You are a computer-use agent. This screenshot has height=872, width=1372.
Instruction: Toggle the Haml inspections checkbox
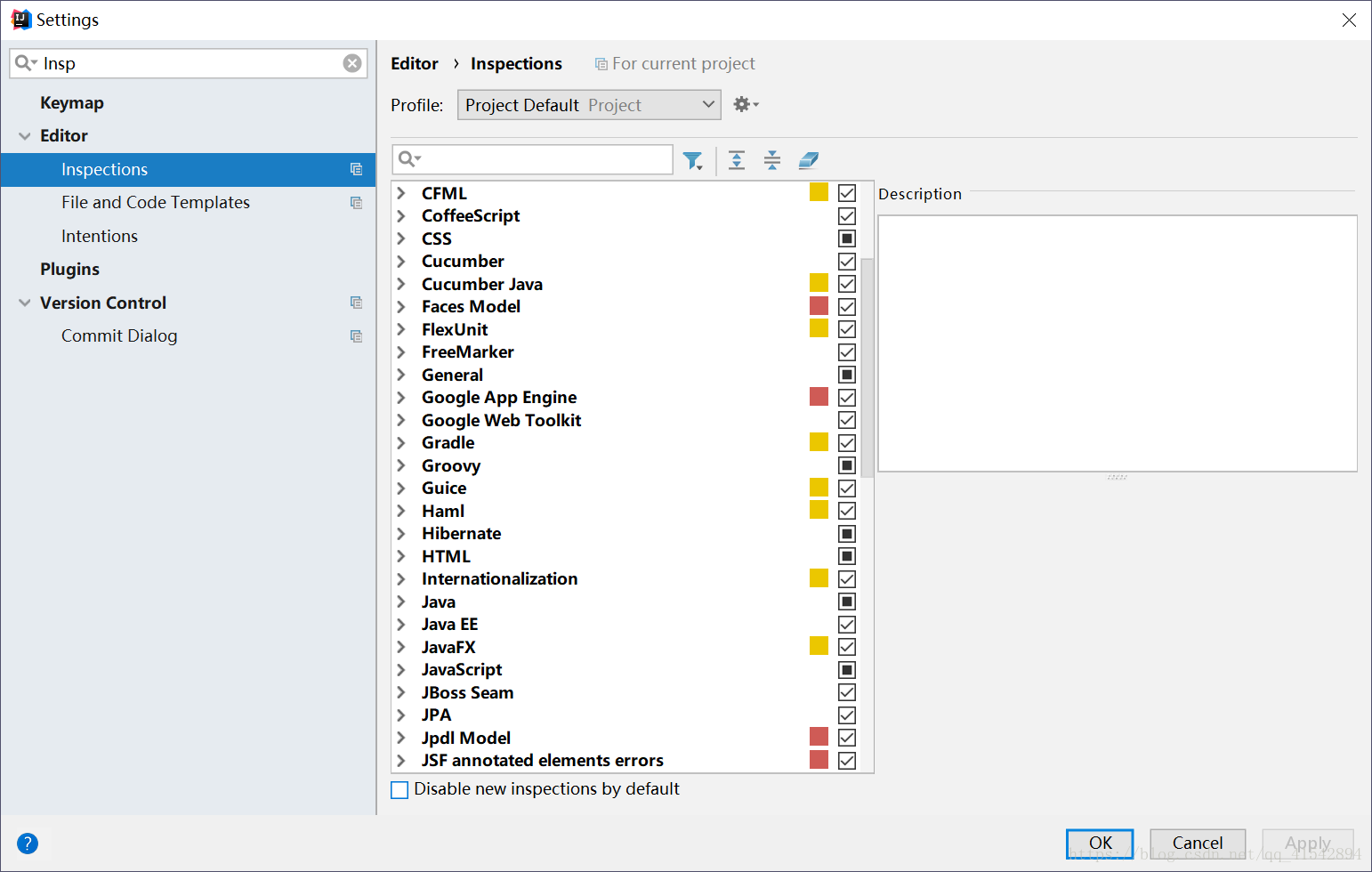847,511
